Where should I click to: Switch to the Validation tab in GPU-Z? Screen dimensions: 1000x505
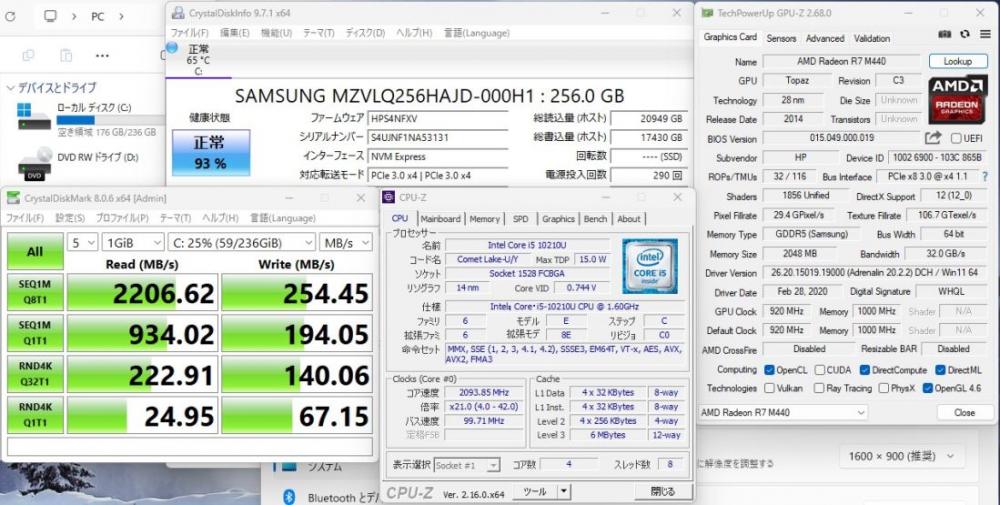[x=872, y=38]
